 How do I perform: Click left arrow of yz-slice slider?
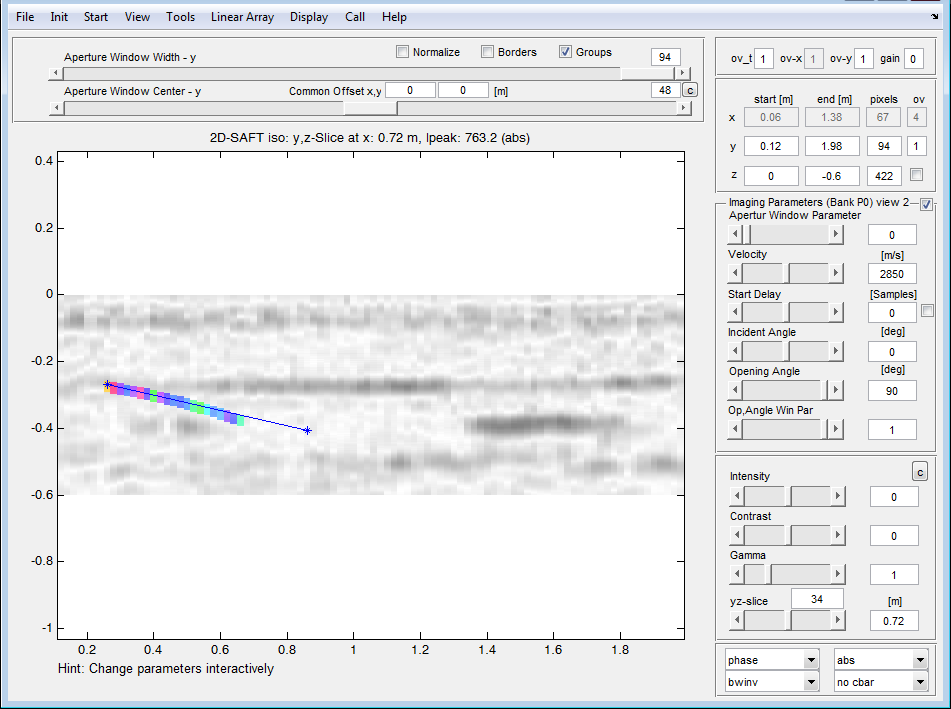pyautogui.click(x=737, y=620)
